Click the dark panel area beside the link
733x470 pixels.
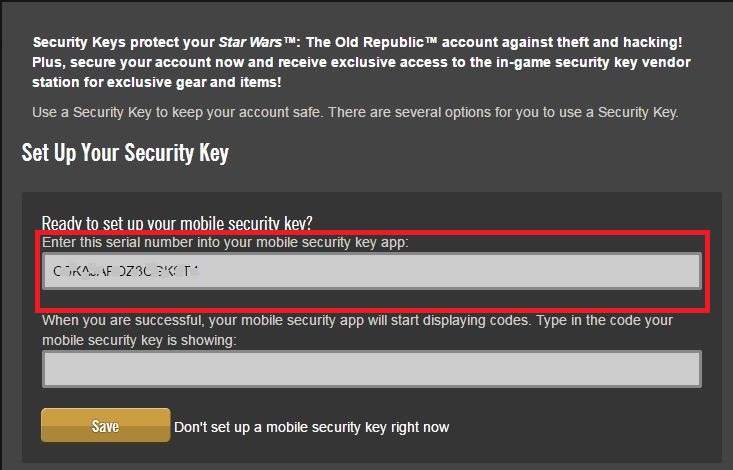584,427
